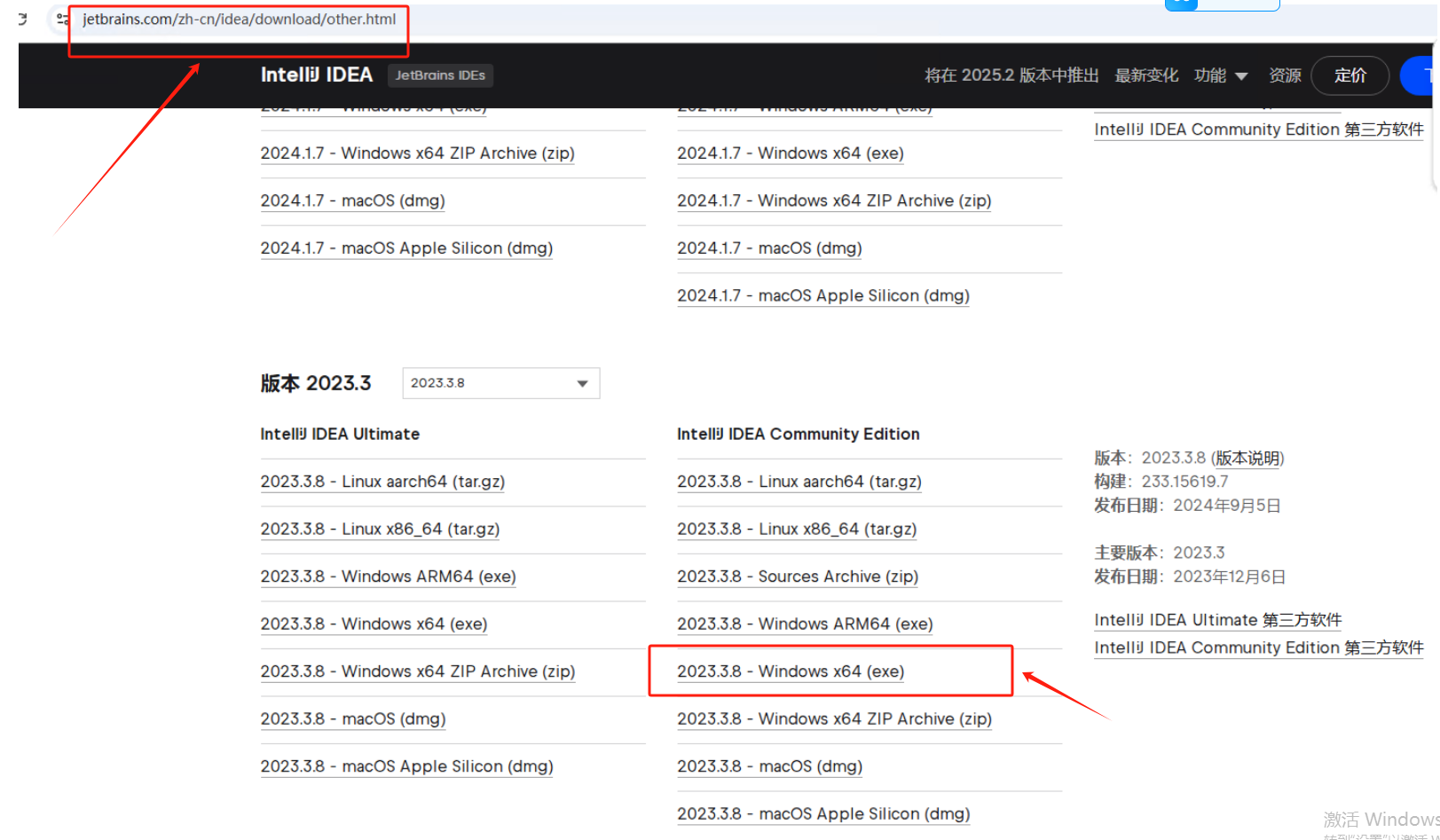Click the browser reload icon
This screenshot has width=1440, height=840.
coord(22,19)
